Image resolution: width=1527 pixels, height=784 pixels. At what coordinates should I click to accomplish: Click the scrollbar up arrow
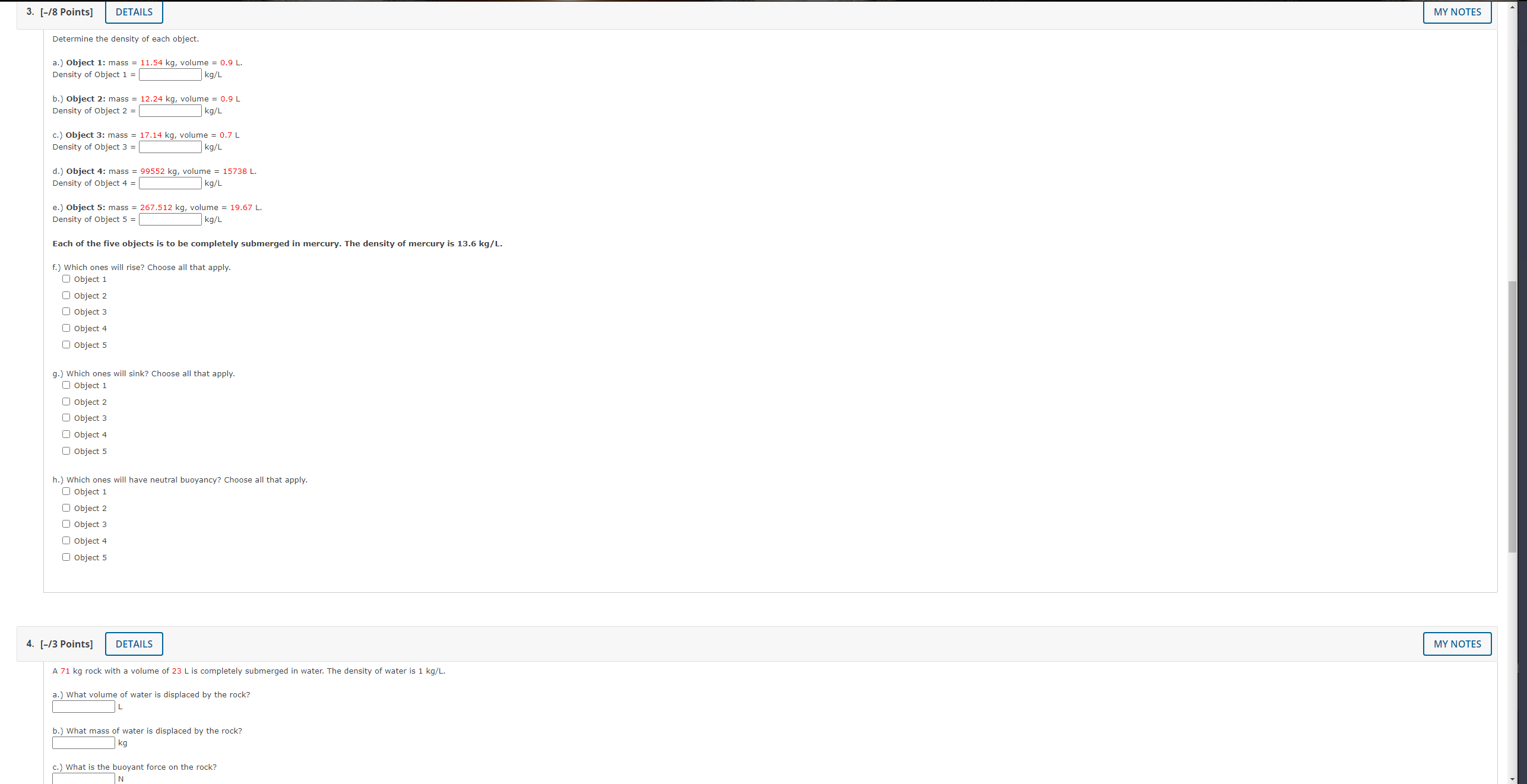coord(1512,7)
